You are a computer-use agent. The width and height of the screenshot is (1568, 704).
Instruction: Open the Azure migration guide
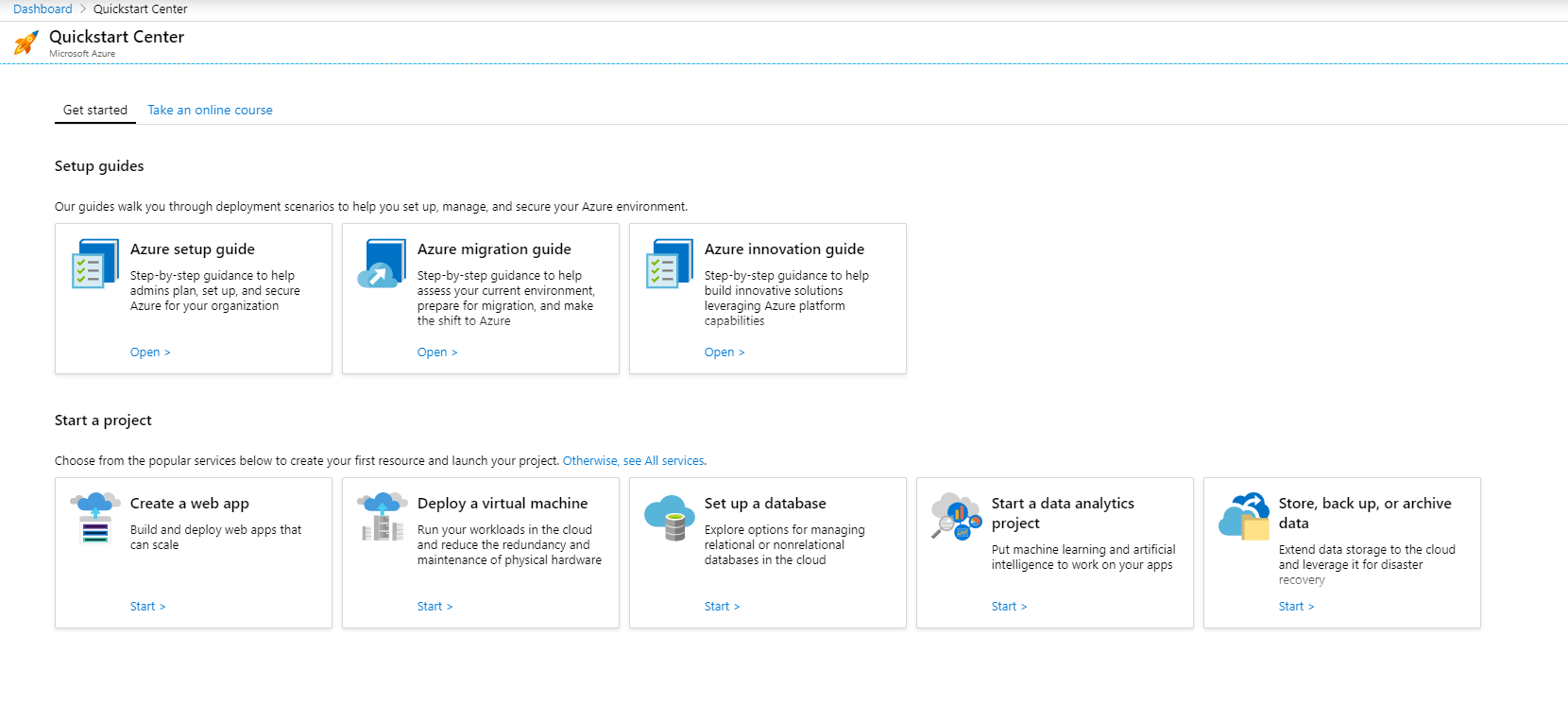[437, 352]
